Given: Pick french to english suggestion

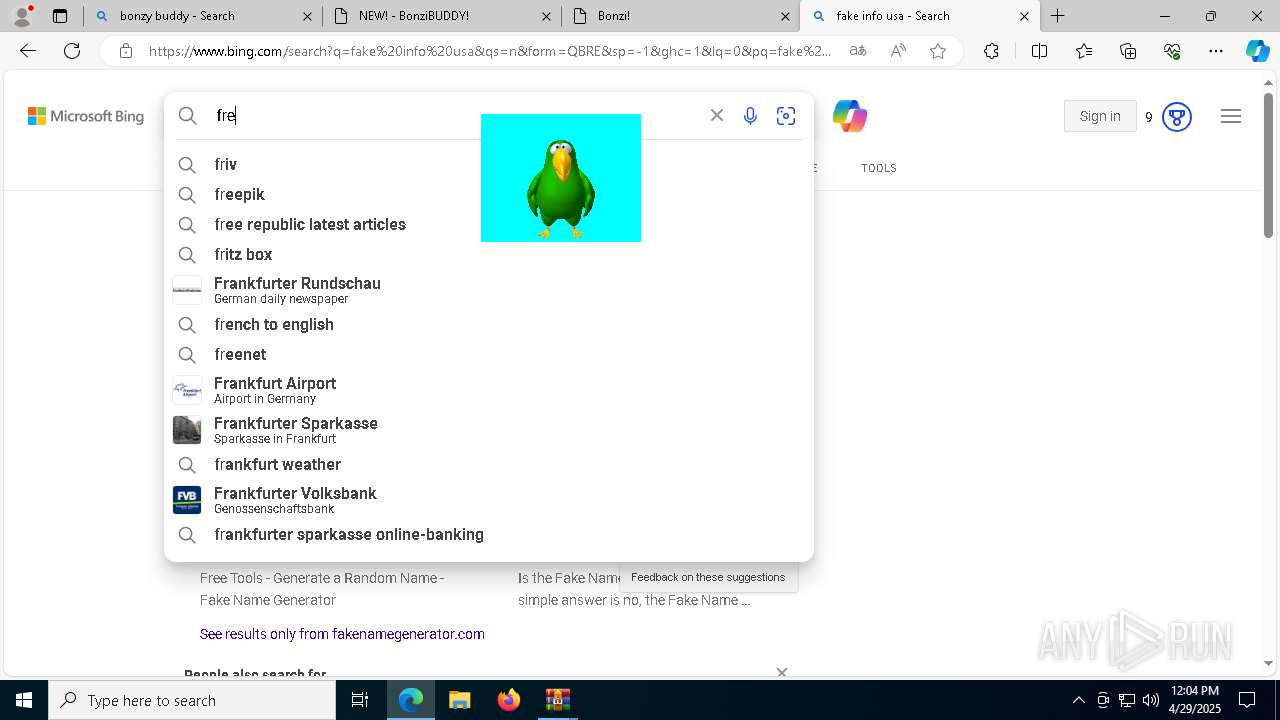Looking at the screenshot, I should point(489,324).
